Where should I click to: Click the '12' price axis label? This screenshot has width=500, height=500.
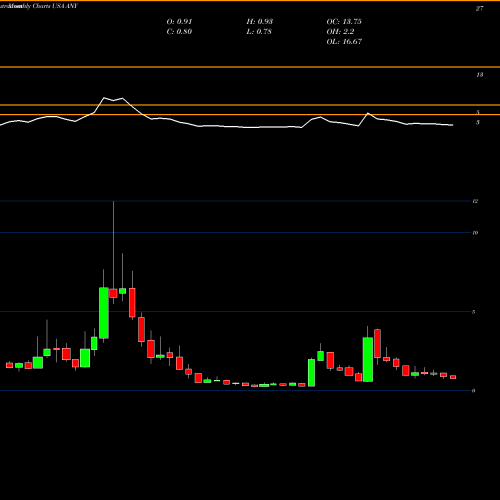click(475, 201)
